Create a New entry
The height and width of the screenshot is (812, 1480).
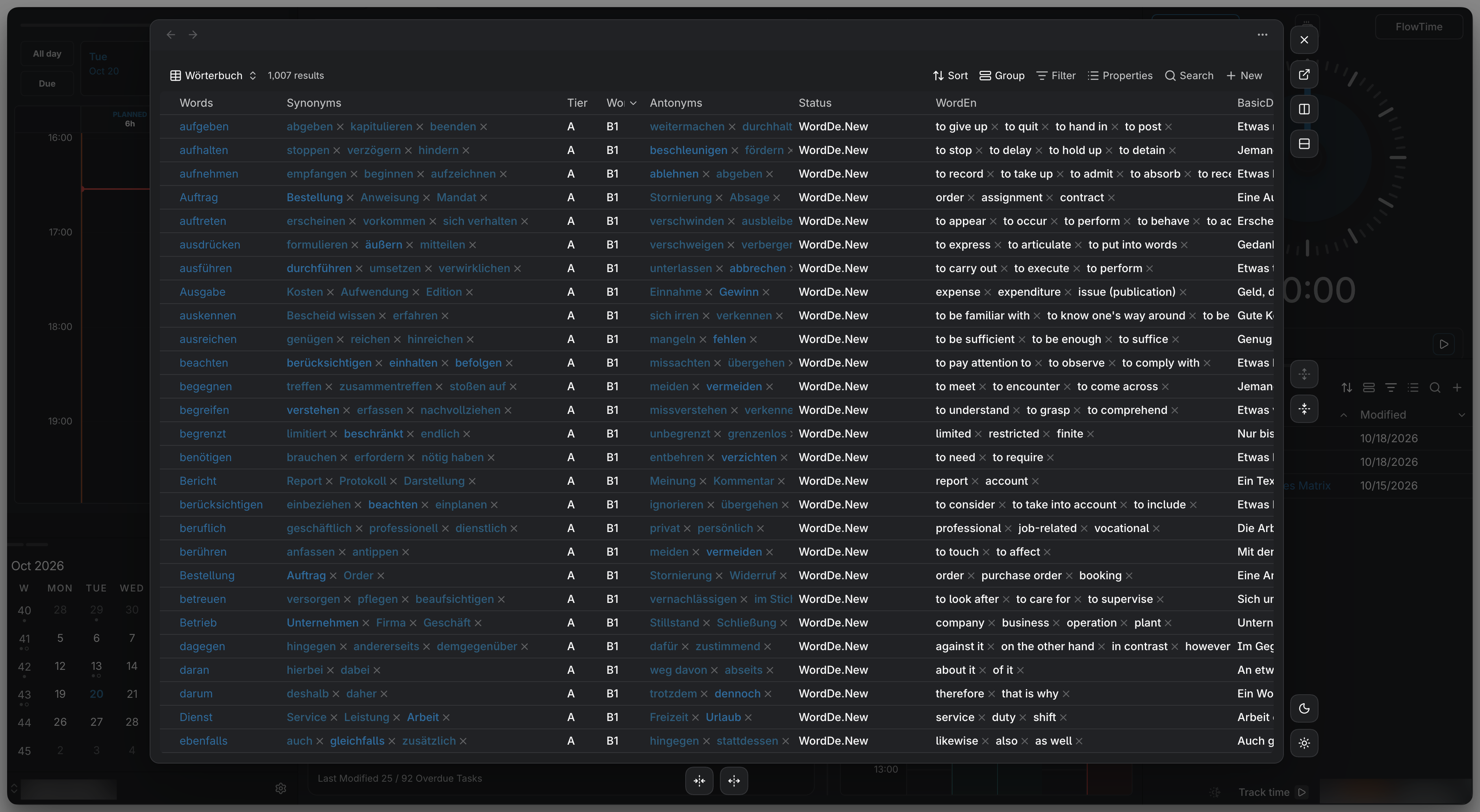tap(1244, 75)
